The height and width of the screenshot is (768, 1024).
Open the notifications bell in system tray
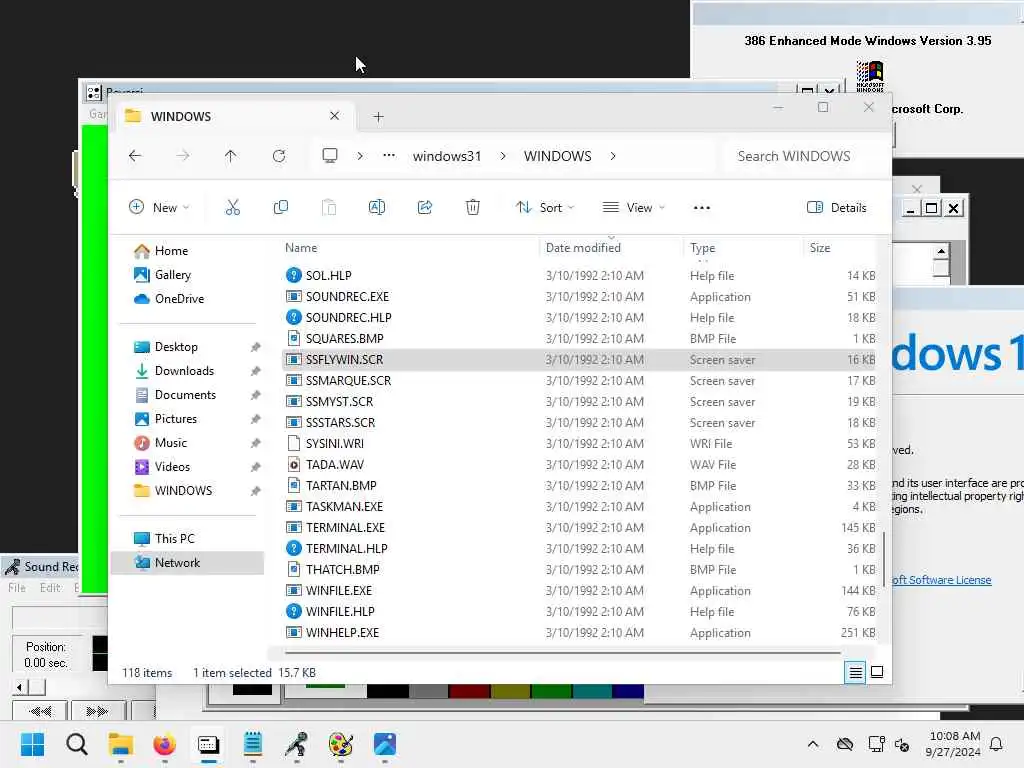click(997, 744)
